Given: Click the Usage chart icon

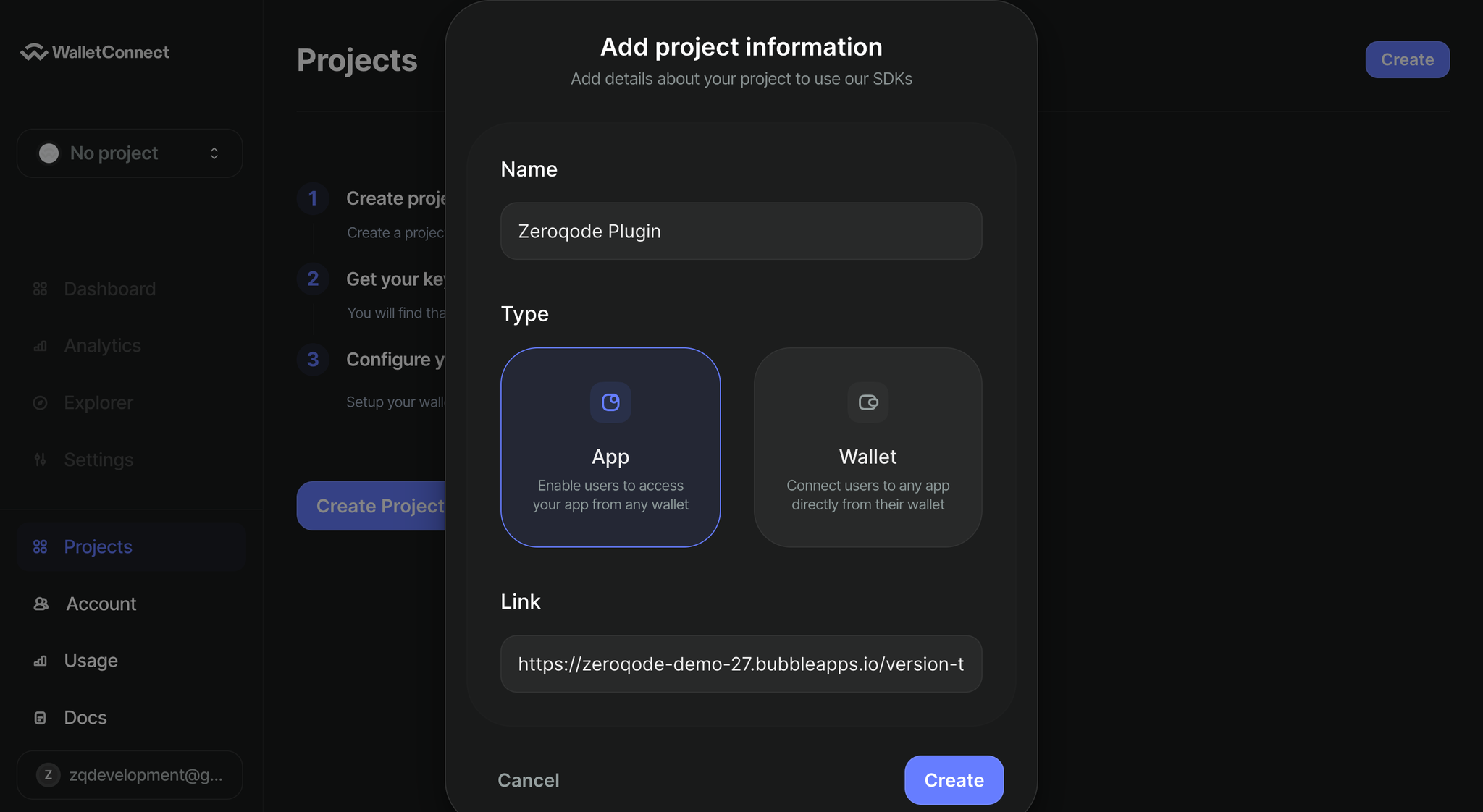Looking at the screenshot, I should pos(41,661).
